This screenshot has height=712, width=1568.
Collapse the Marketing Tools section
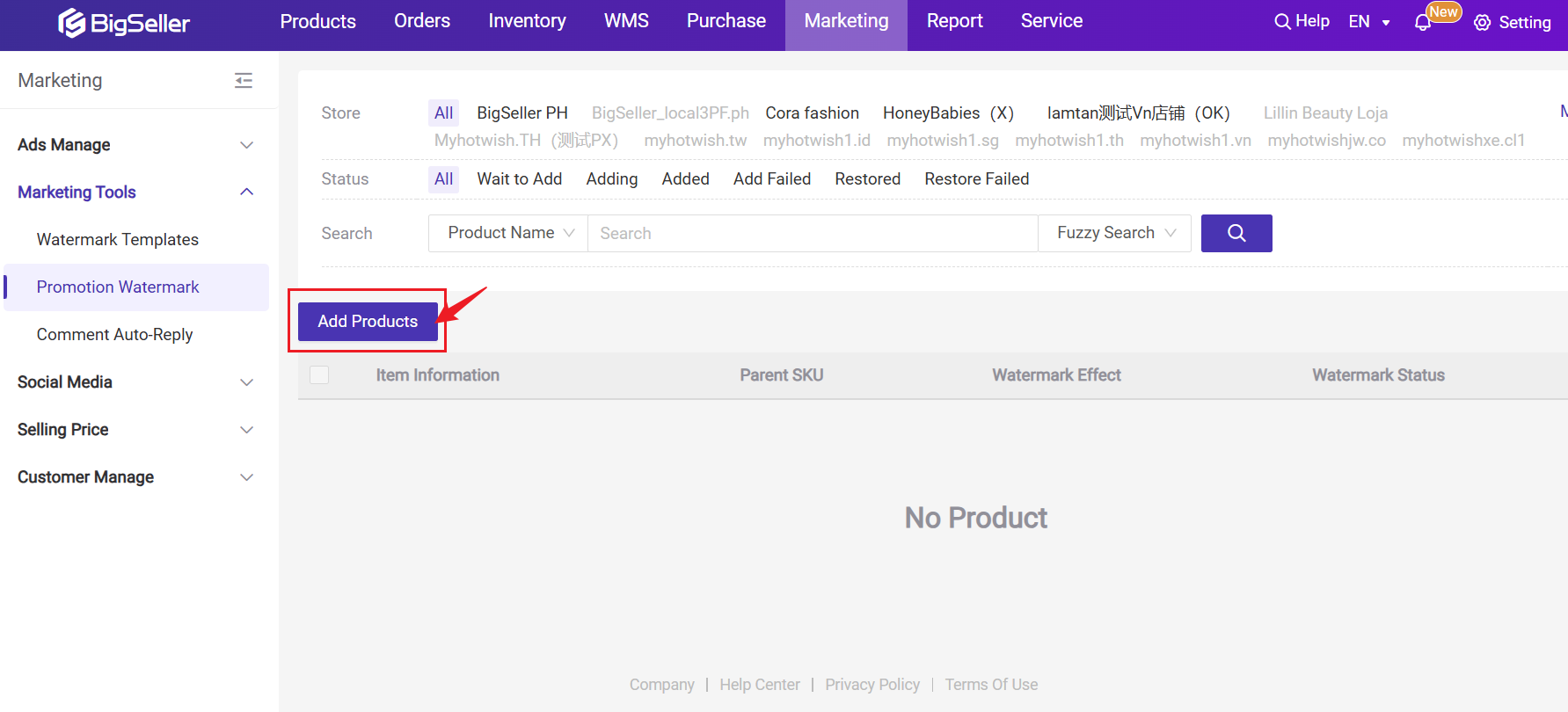click(x=135, y=193)
